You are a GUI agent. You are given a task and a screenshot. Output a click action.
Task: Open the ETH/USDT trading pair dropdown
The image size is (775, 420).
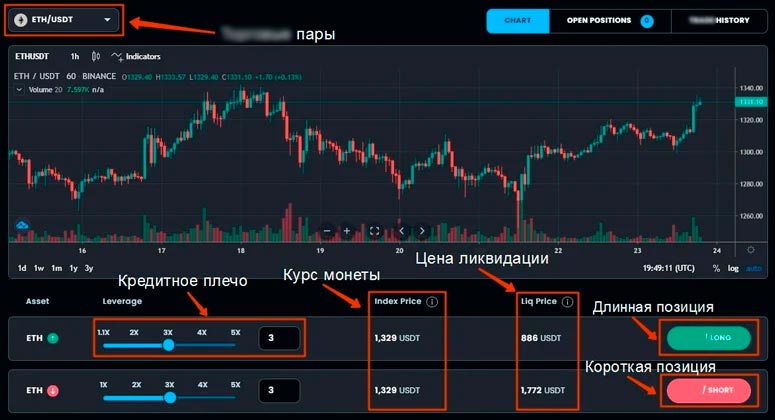(64, 20)
